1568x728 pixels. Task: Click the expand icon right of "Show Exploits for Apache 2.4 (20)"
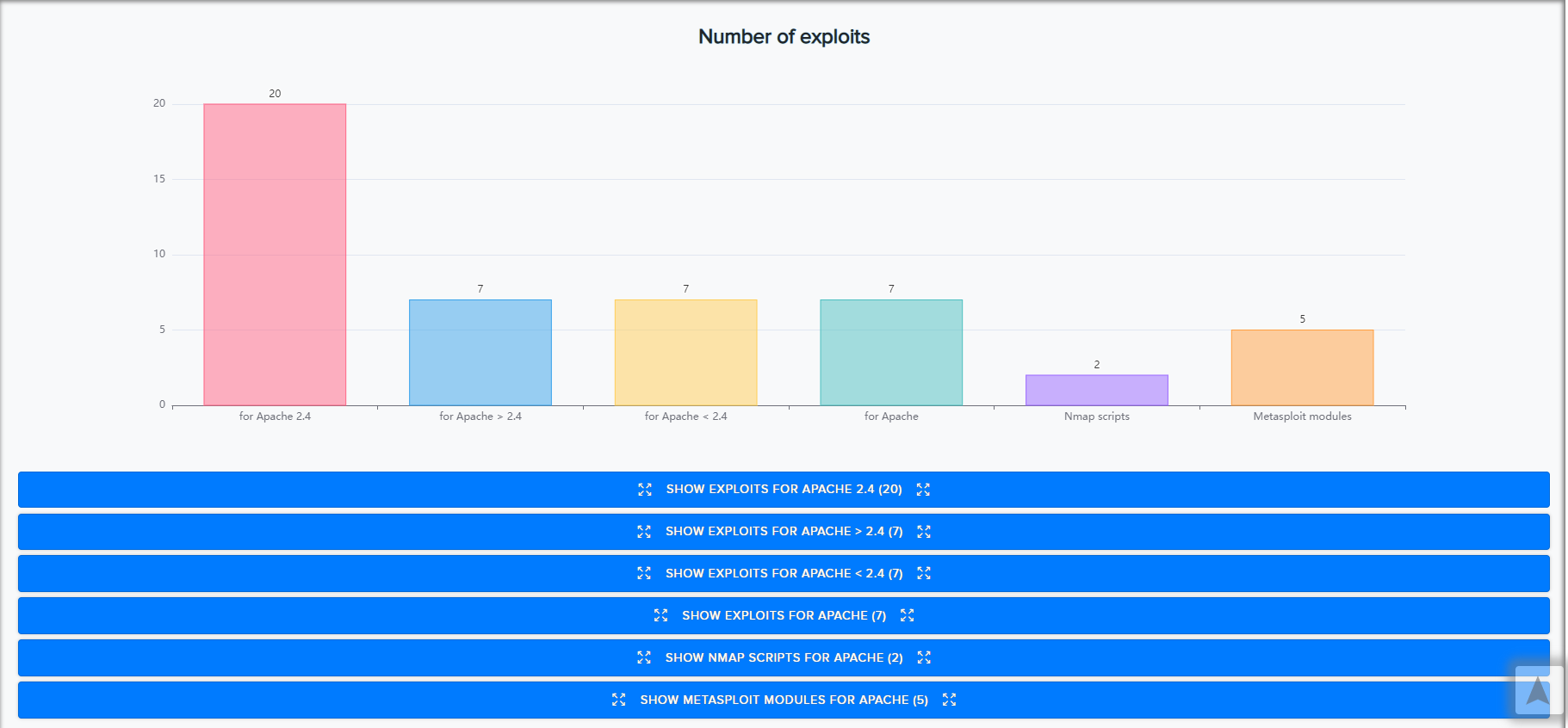tap(923, 490)
